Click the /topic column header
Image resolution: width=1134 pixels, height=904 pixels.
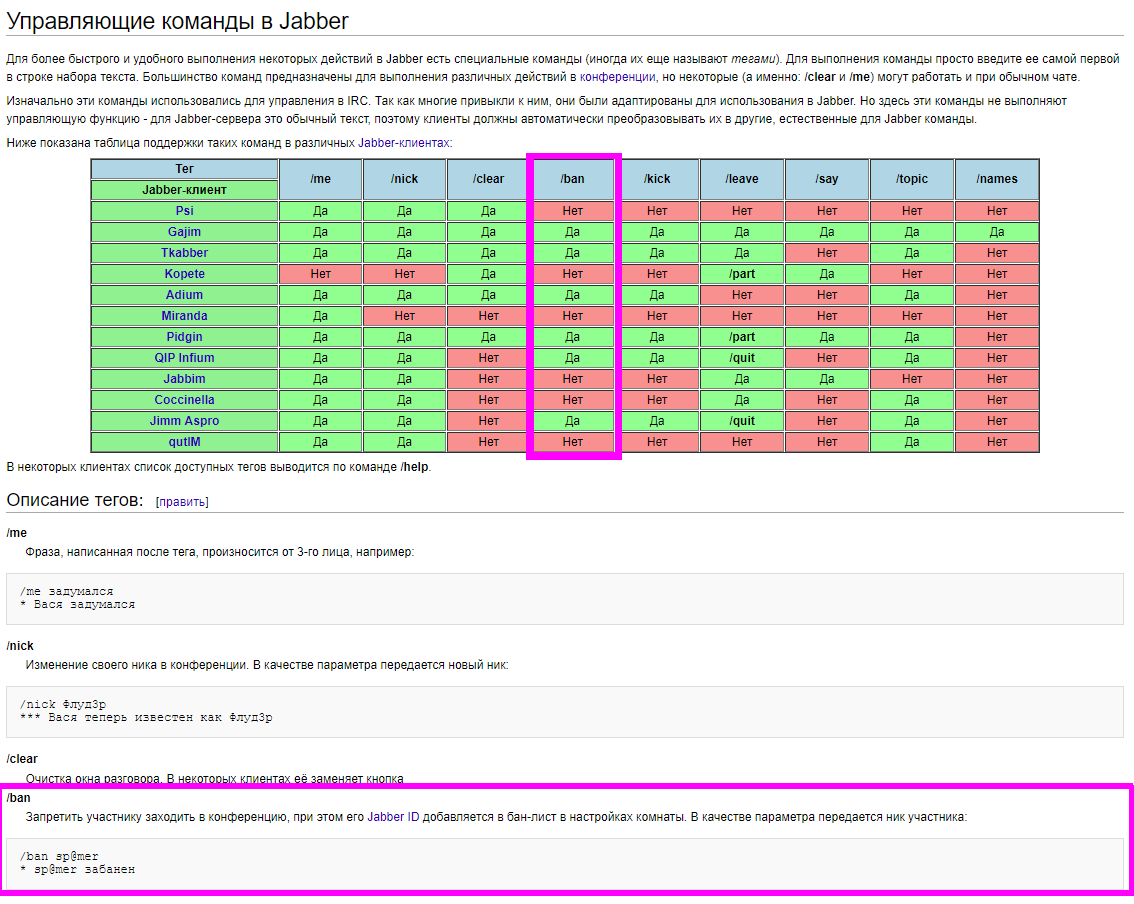point(912,179)
